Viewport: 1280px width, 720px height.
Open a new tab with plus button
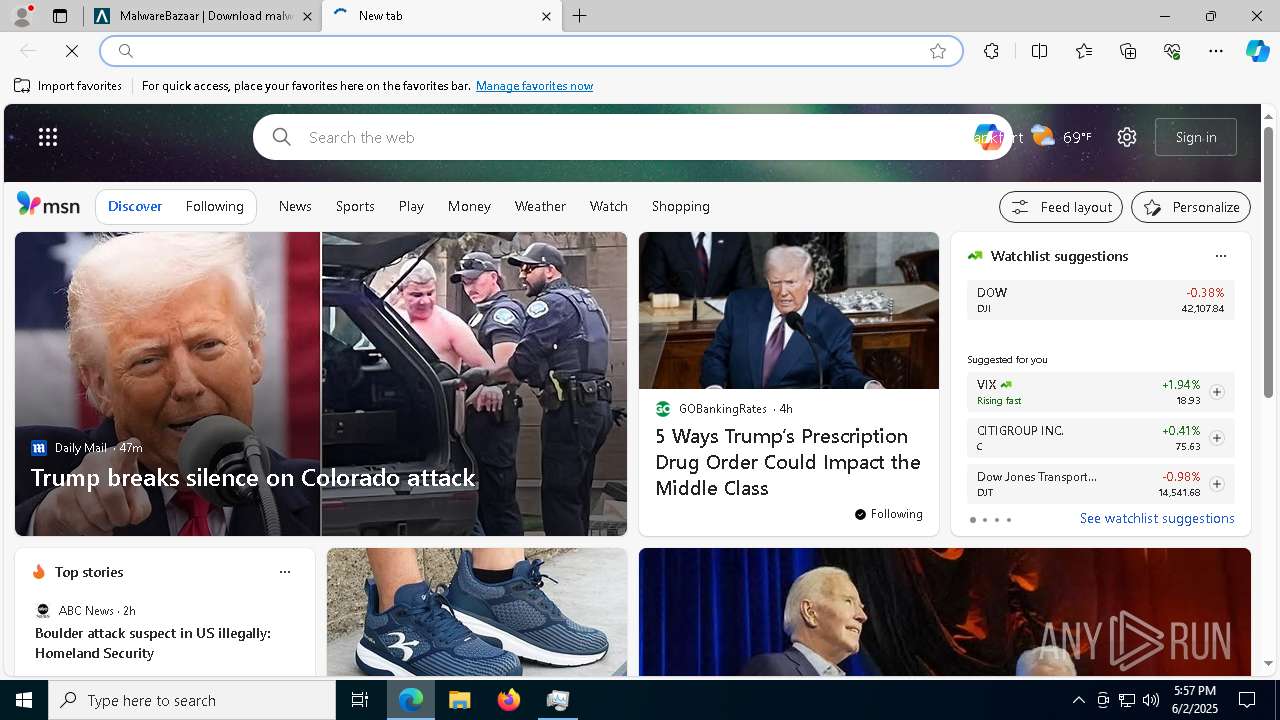click(x=580, y=16)
